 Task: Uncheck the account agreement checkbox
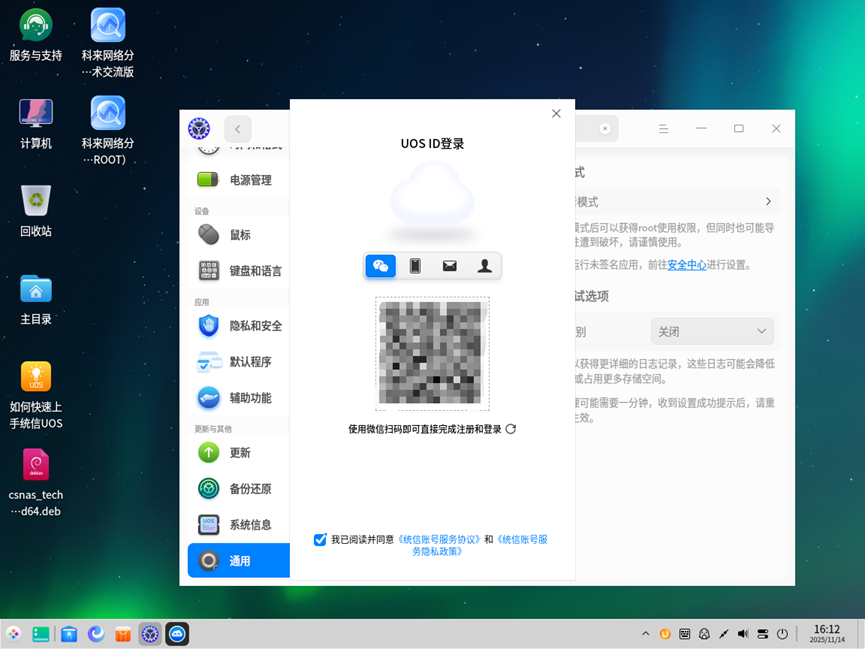click(320, 539)
